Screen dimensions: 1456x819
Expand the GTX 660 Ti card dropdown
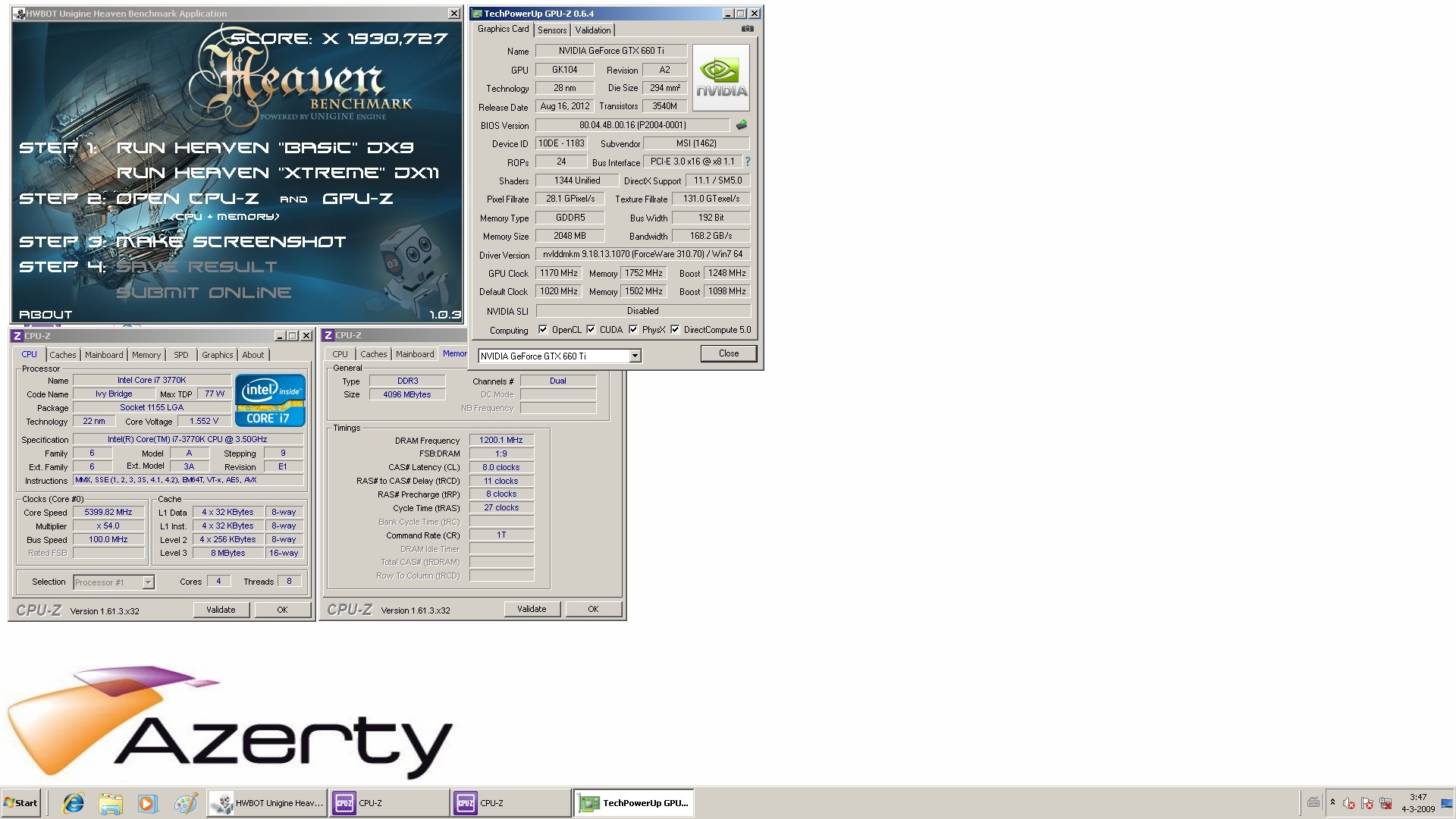coord(635,356)
